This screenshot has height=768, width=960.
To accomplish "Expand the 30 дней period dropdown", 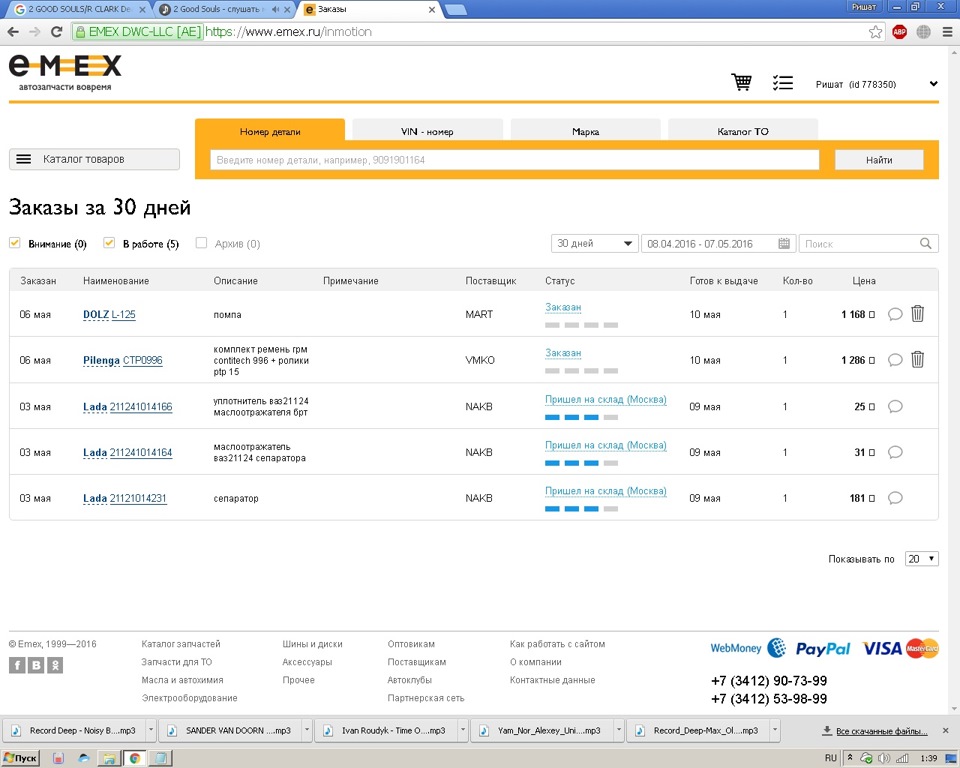I will pos(594,244).
